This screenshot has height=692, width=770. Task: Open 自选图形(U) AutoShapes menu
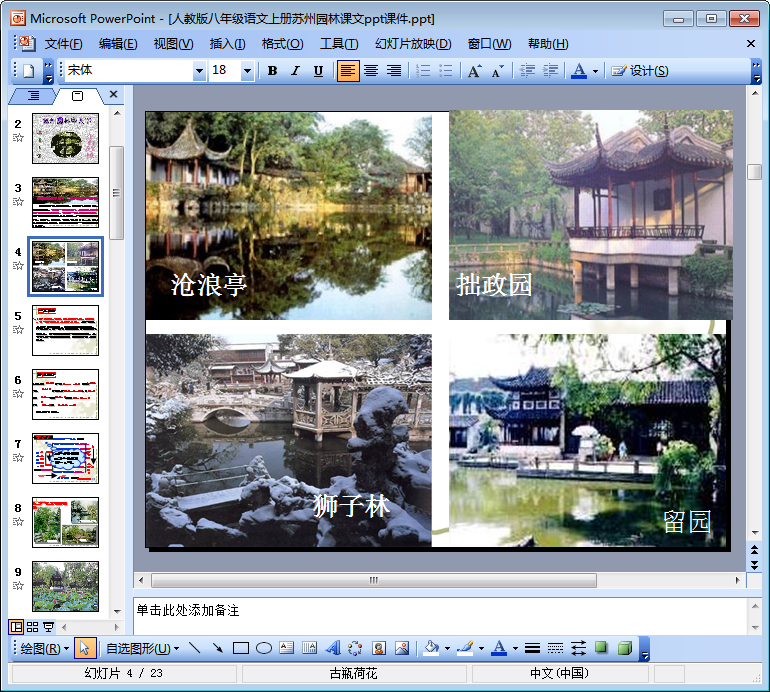tap(142, 649)
